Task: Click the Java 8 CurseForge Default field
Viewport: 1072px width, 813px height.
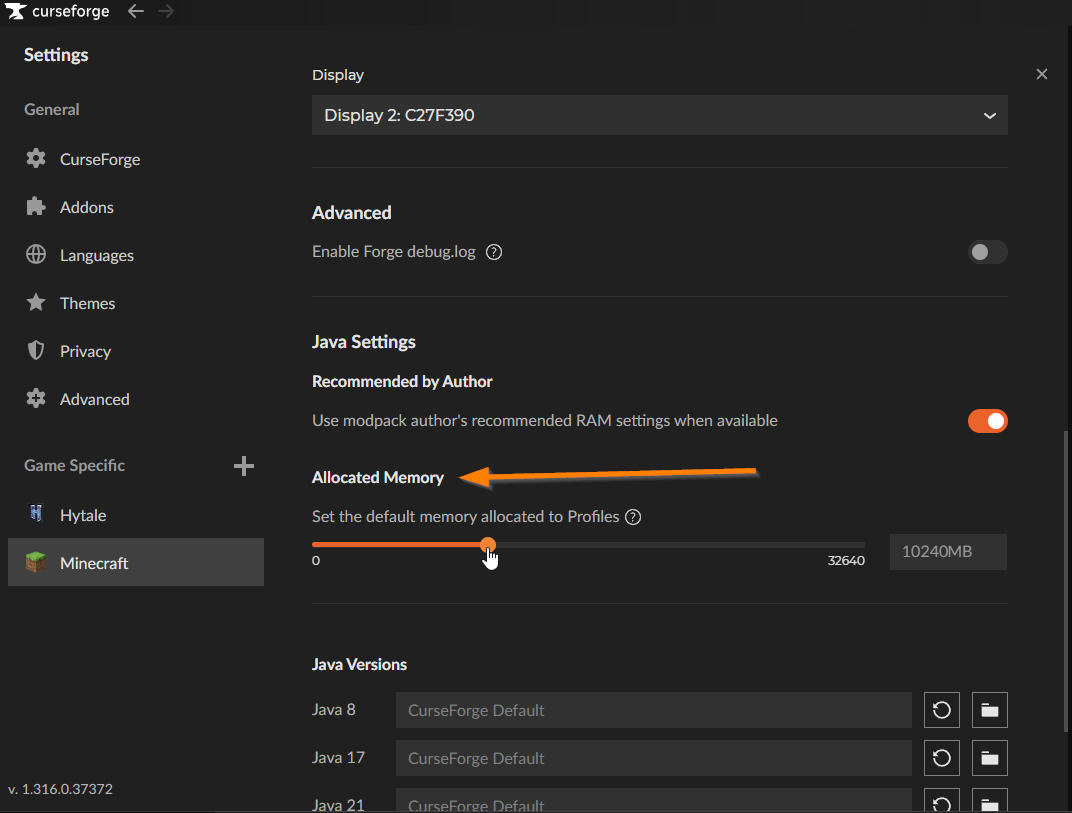Action: (653, 710)
